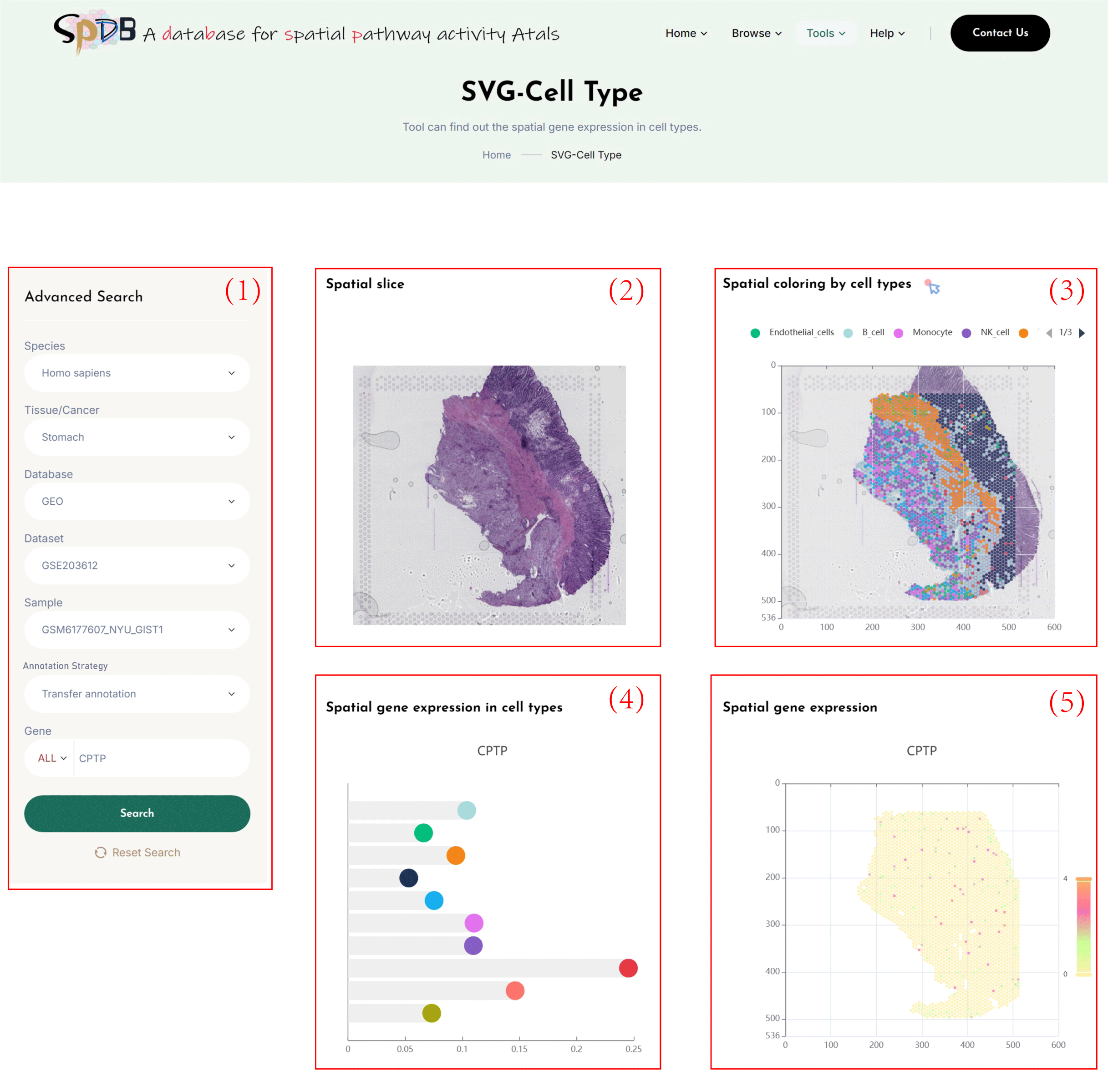Screen dimensions: 1108x1092
Task: Click the cursor hint icon beside cell types title
Action: click(932, 287)
